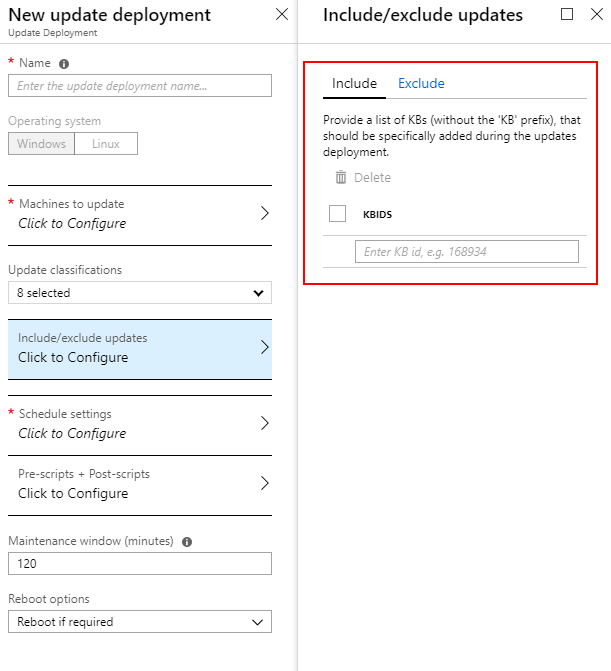Viewport: 611px width, 671px height.
Task: Click the Maintenance window info icon
Action: (x=187, y=542)
